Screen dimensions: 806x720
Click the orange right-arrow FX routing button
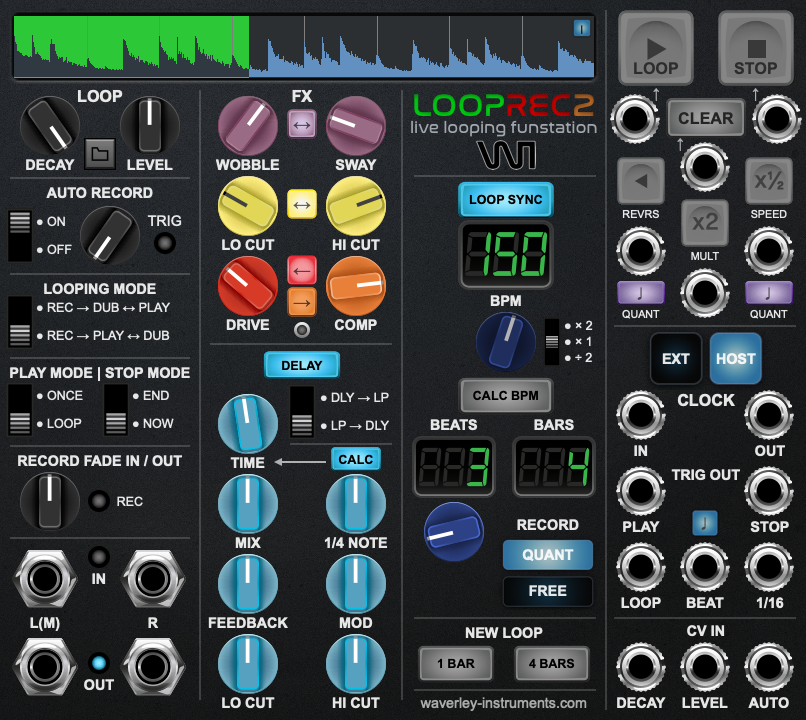coord(302,302)
